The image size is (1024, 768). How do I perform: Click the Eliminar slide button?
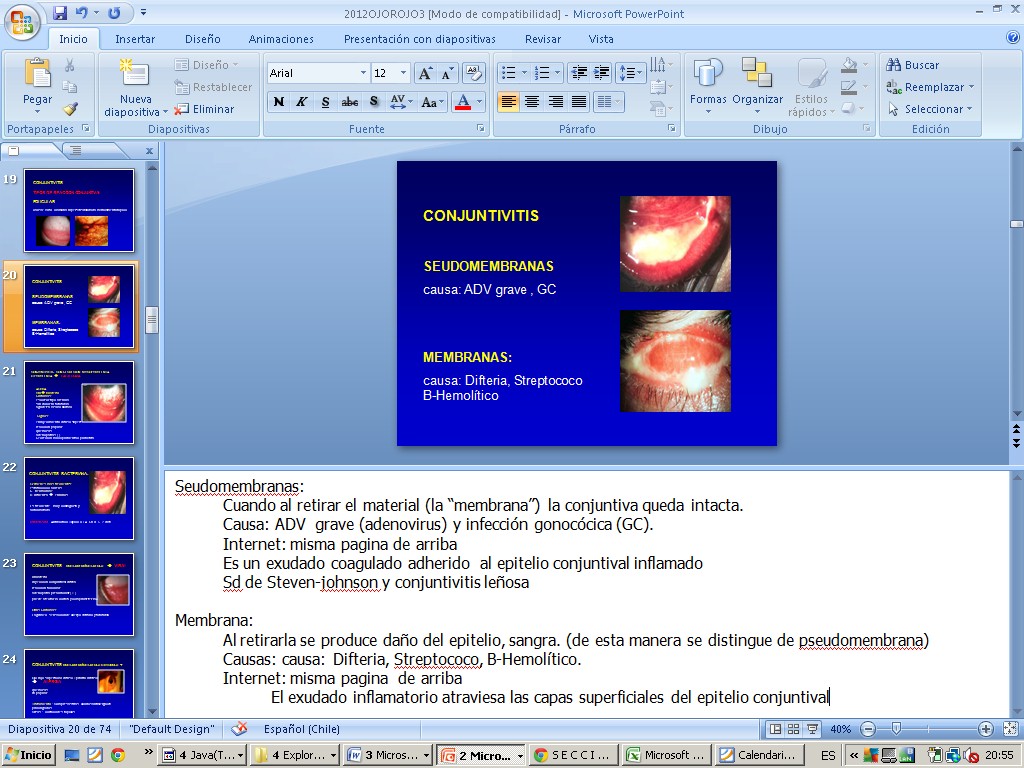click(x=205, y=109)
